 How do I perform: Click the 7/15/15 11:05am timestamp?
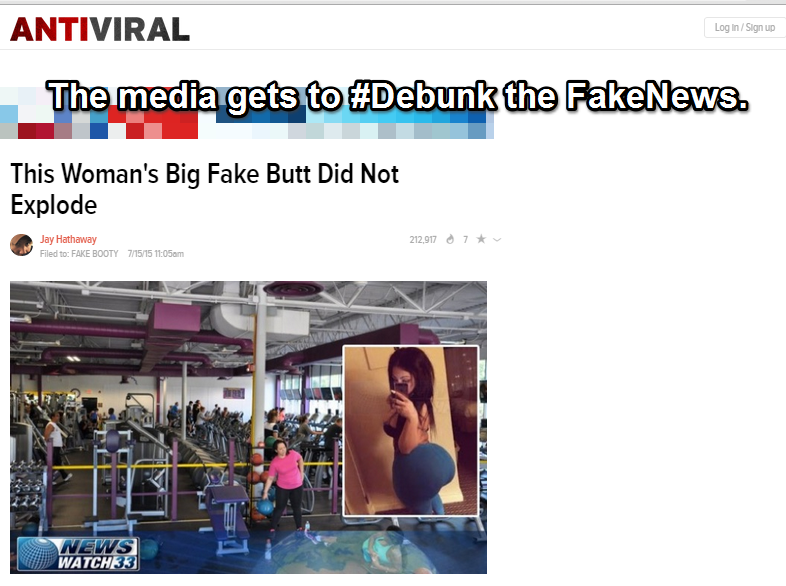pyautogui.click(x=155, y=254)
